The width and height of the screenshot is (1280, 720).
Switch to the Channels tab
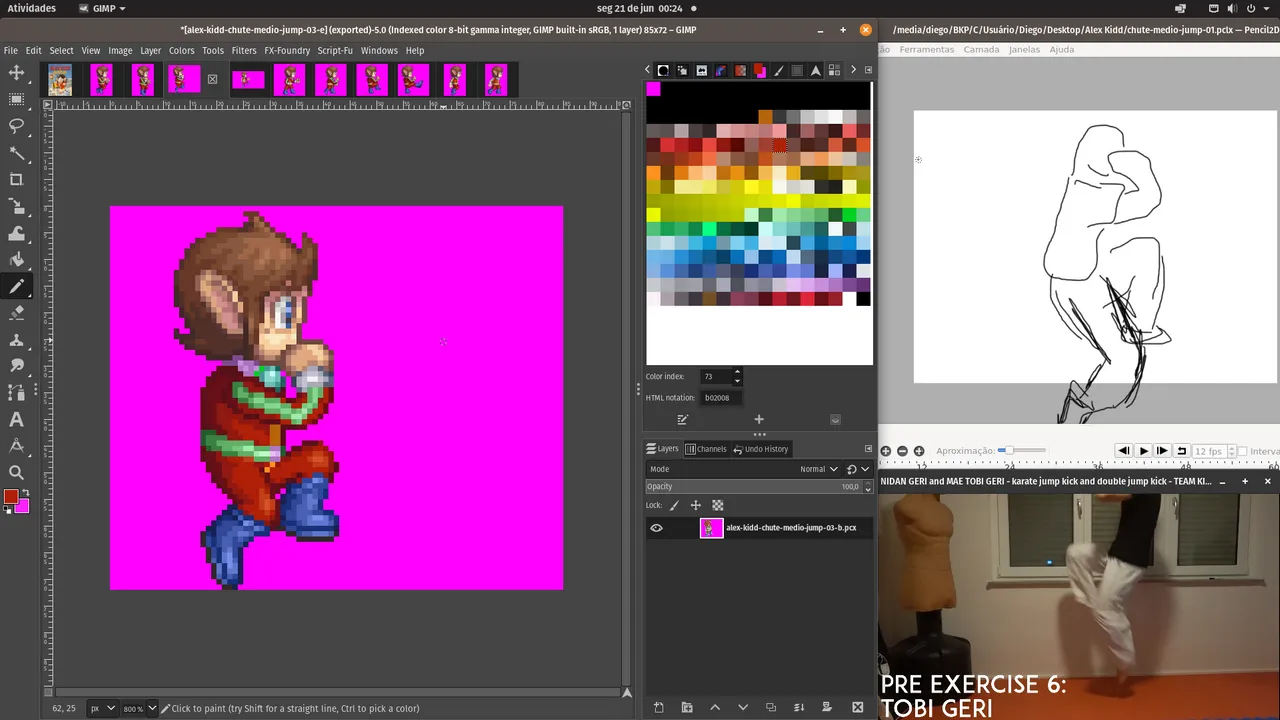(707, 449)
